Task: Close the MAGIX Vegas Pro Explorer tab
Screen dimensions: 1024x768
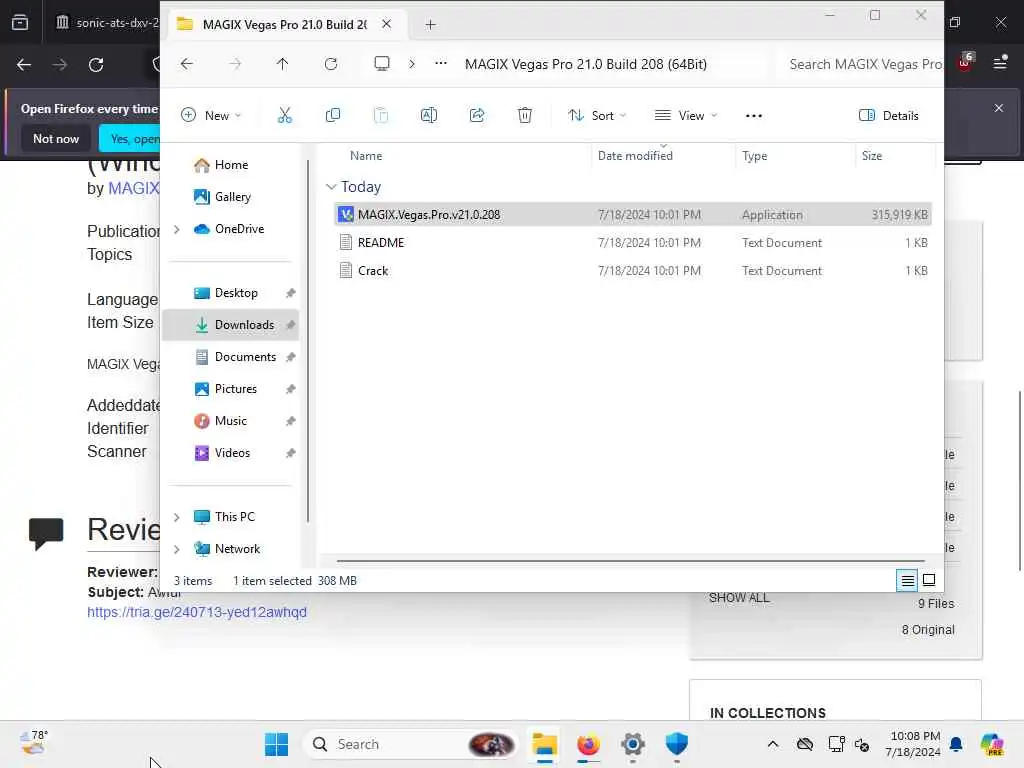Action: tap(387, 24)
